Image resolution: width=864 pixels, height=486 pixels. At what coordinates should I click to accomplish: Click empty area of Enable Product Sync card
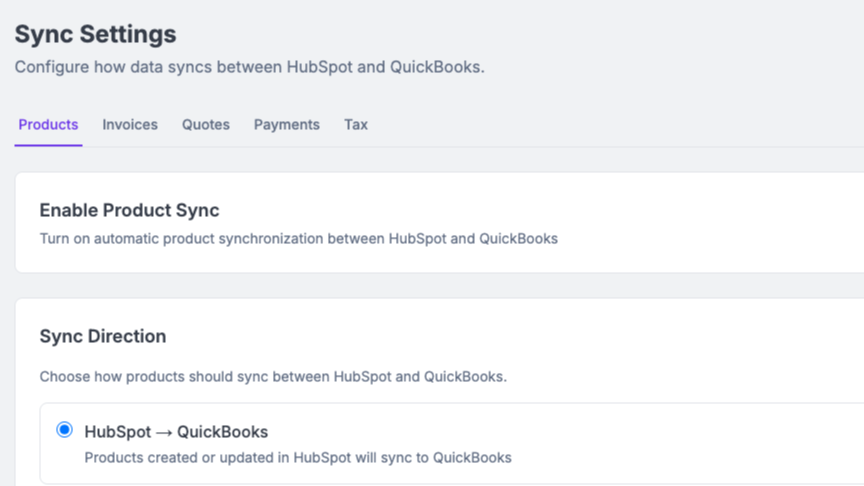(700, 225)
